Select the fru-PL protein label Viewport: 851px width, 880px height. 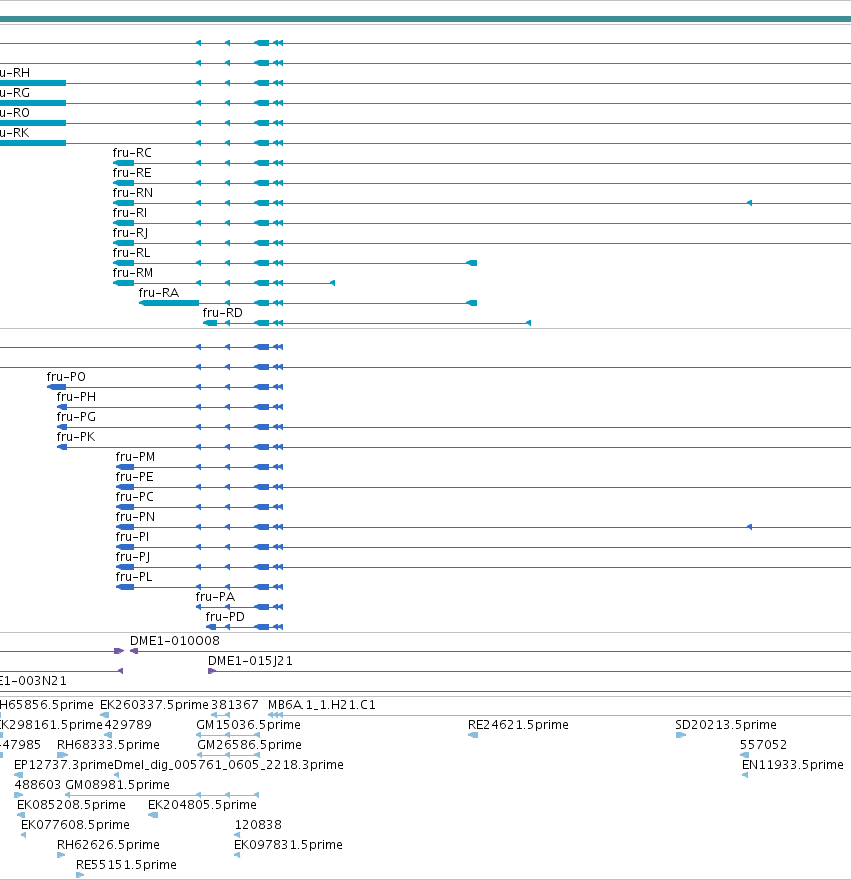pyautogui.click(x=134, y=577)
